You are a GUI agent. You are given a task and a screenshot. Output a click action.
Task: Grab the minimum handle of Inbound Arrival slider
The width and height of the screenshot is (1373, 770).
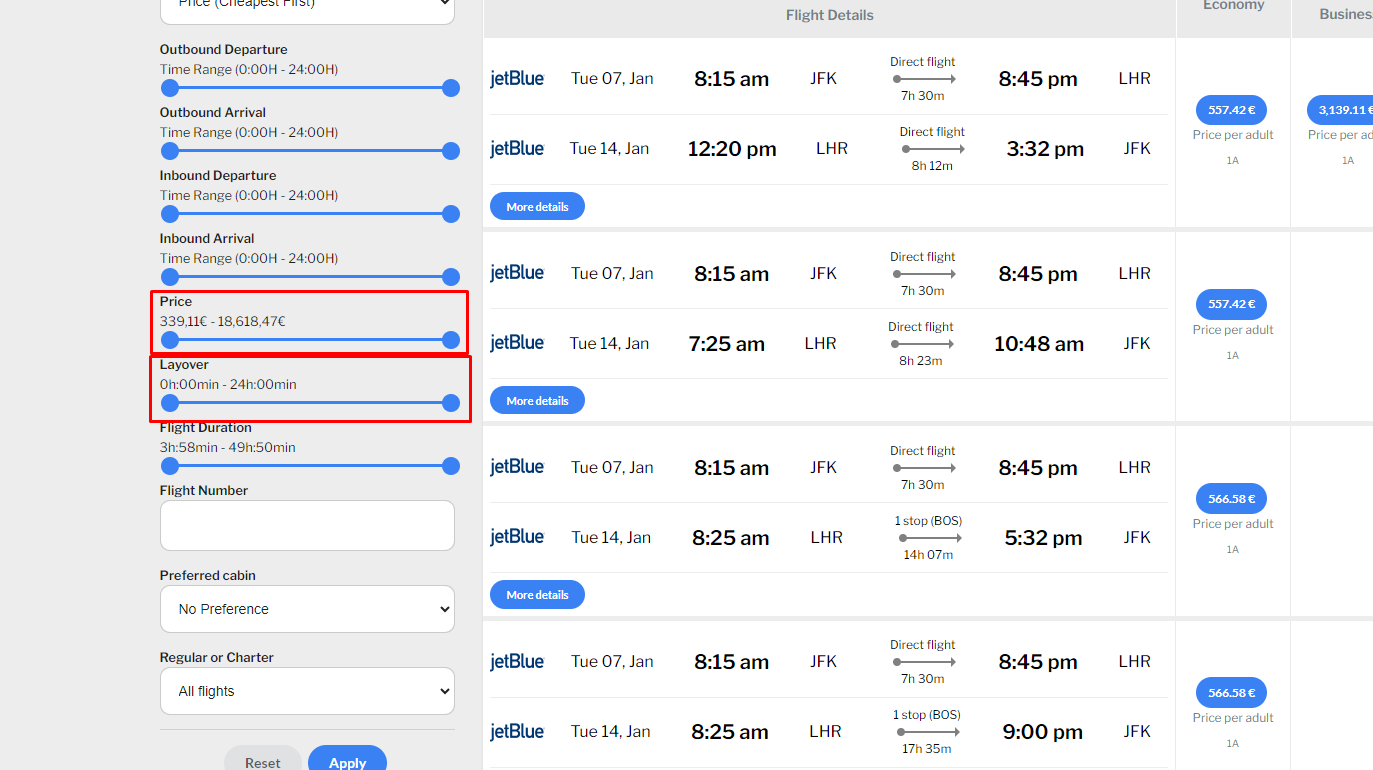pyautogui.click(x=170, y=277)
